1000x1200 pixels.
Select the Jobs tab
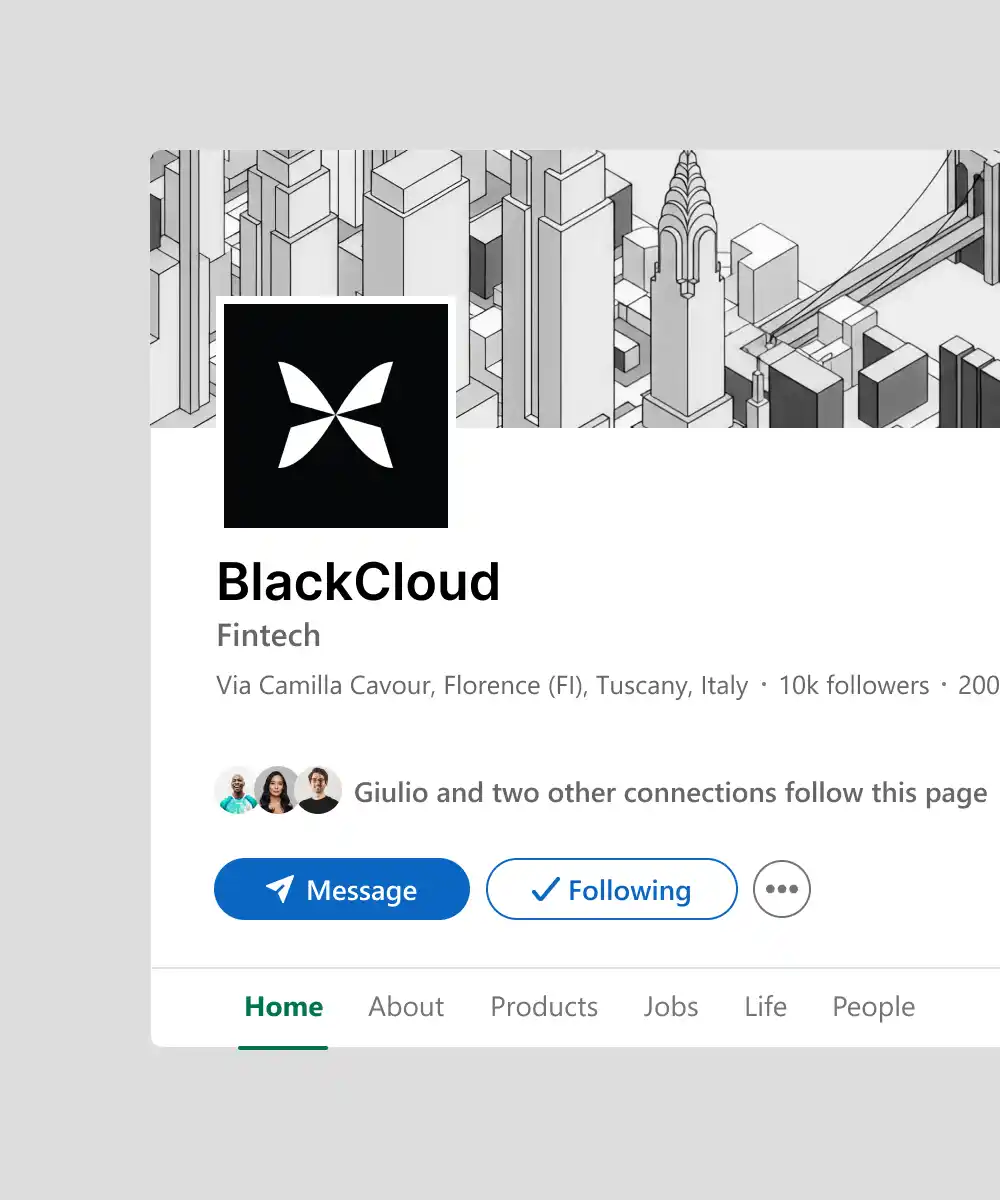[x=671, y=1007]
